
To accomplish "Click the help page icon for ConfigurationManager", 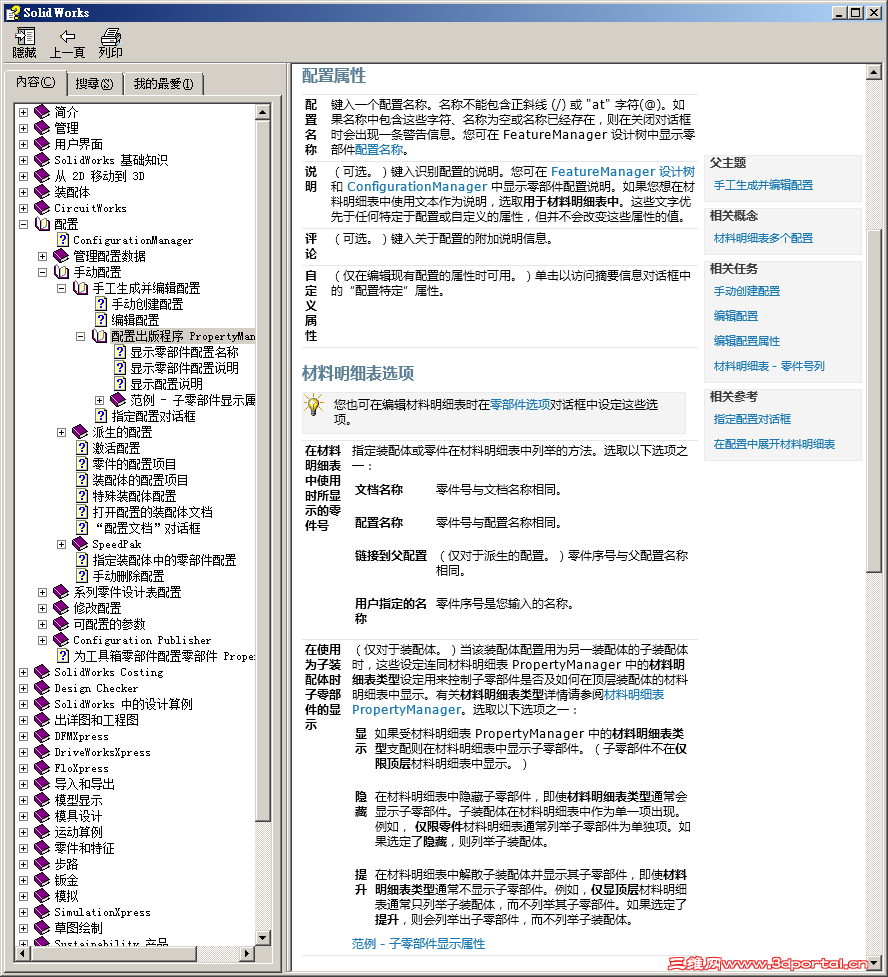I will (x=63, y=240).
